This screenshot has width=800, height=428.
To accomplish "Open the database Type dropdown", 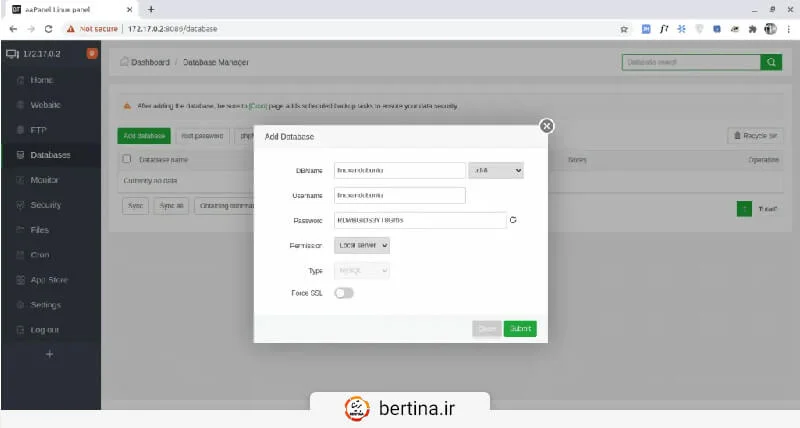I will [x=361, y=270].
